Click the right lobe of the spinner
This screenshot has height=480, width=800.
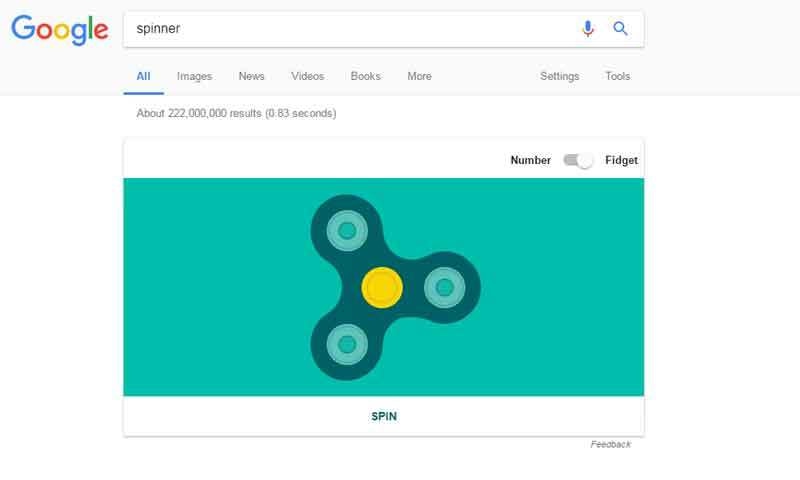(445, 288)
